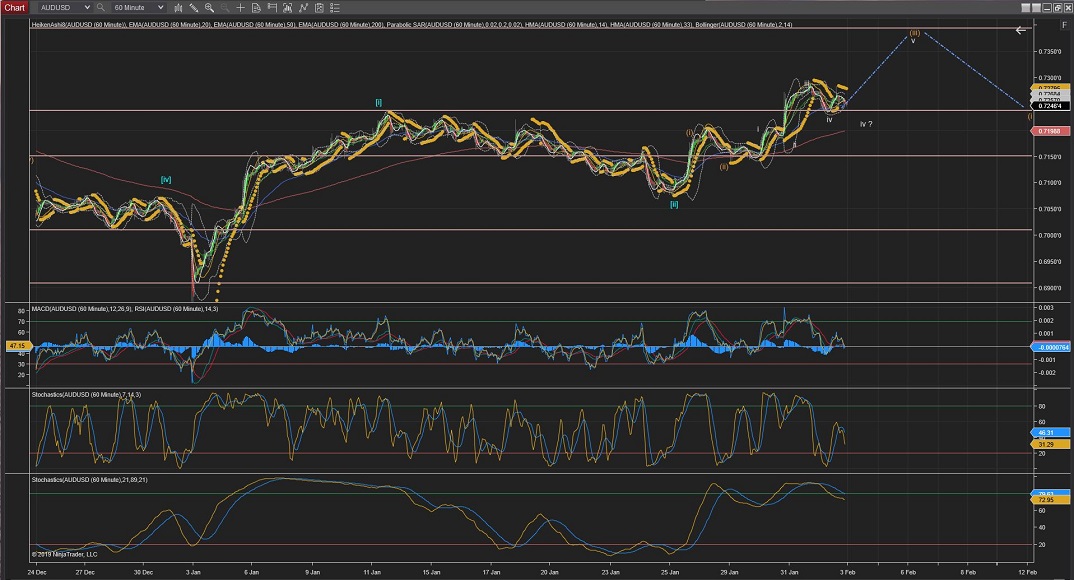Viewport: 1074px width, 580px height.
Task: Click the HeikenAshi8 and EMA indicator label line
Action: click(412, 25)
